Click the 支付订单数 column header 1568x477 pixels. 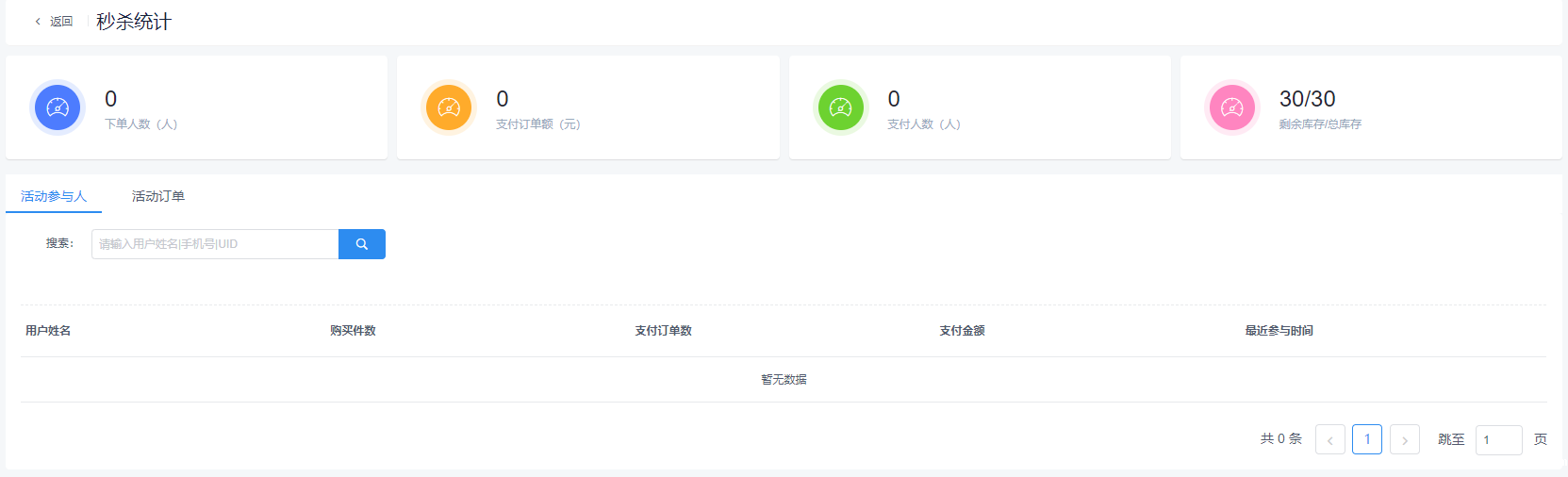663,331
